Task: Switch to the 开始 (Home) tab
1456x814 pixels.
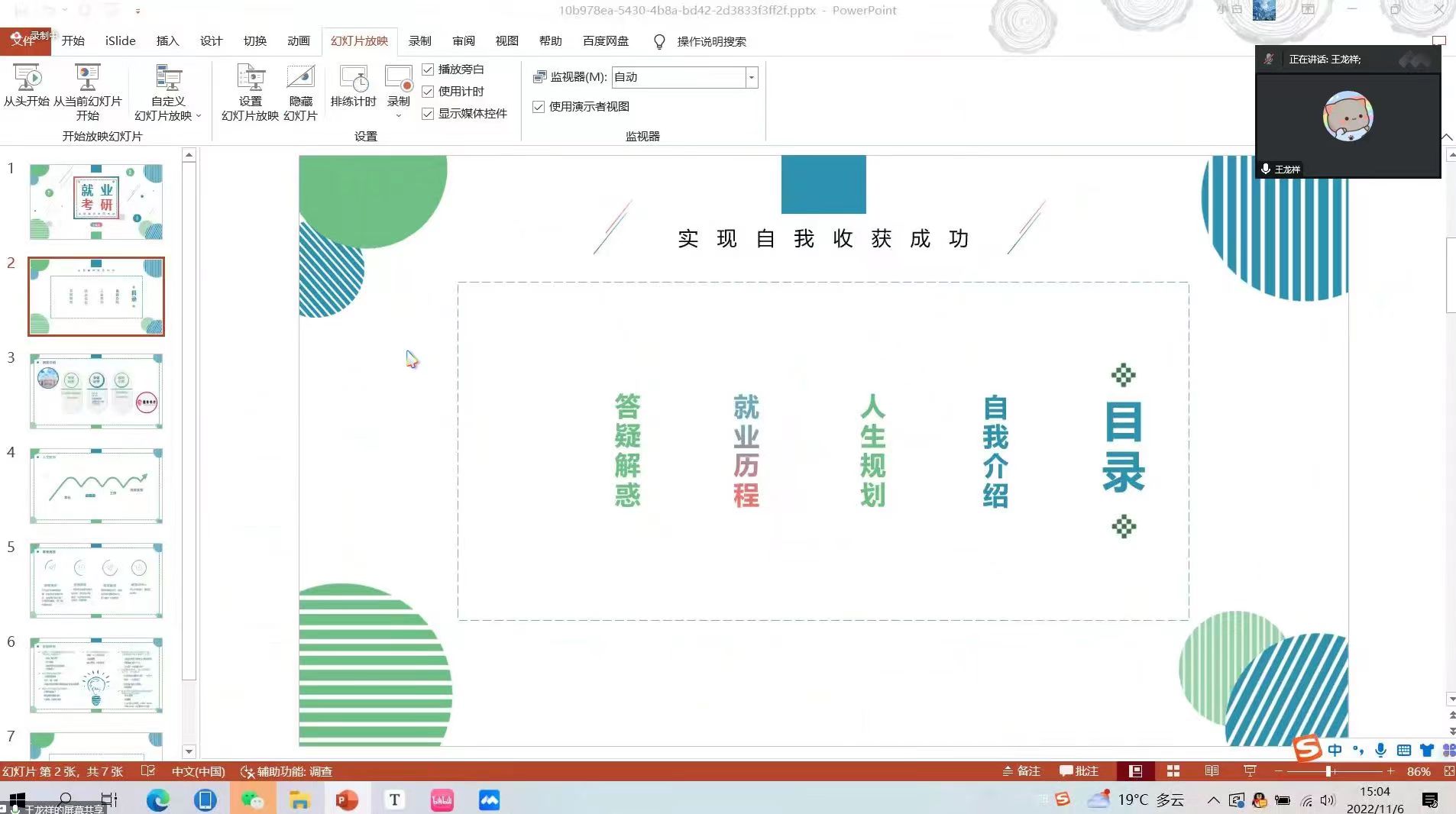Action: [73, 41]
